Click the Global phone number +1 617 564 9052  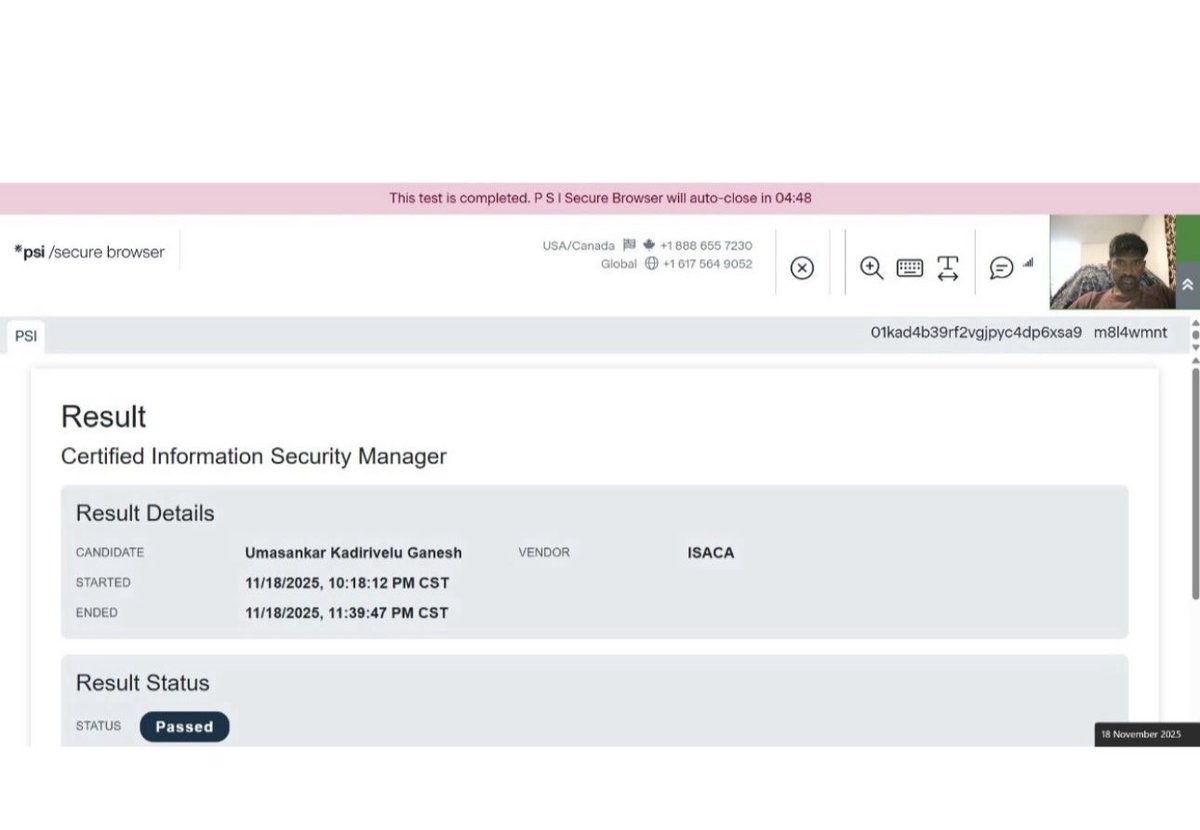pos(707,264)
